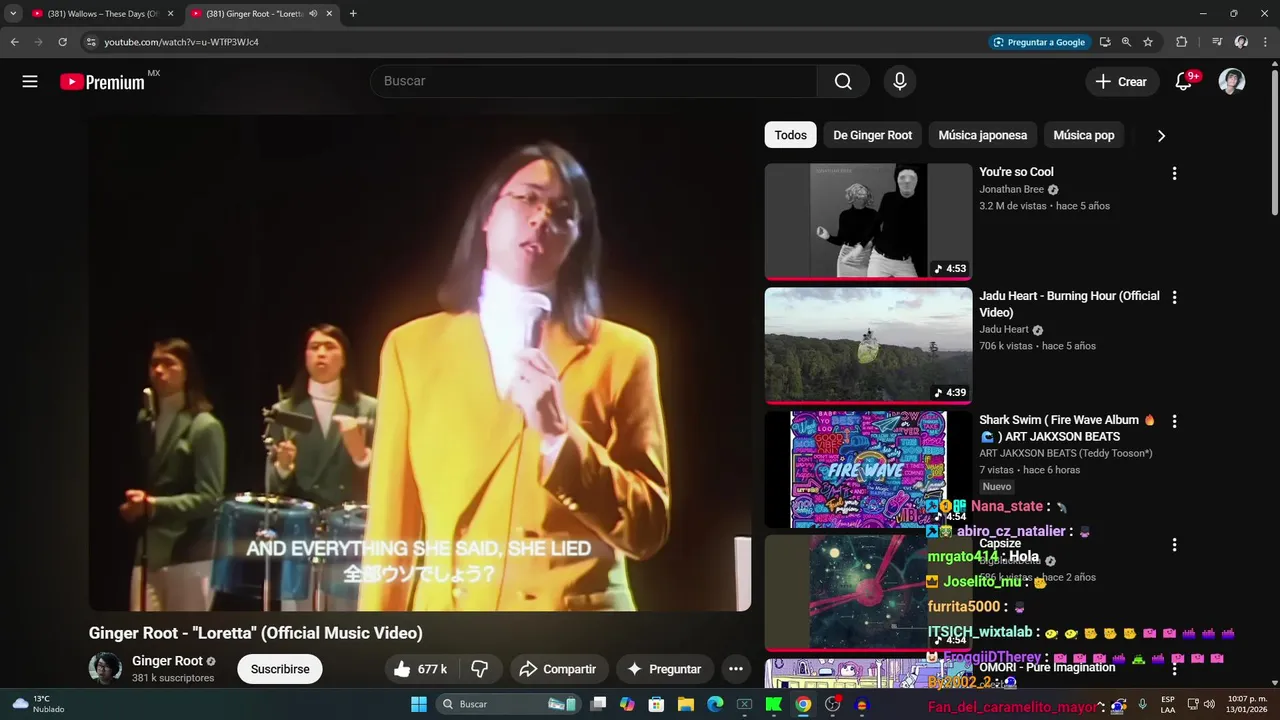Open Microsoft Edge from taskbar
This screenshot has width=1280, height=720.
[715, 704]
